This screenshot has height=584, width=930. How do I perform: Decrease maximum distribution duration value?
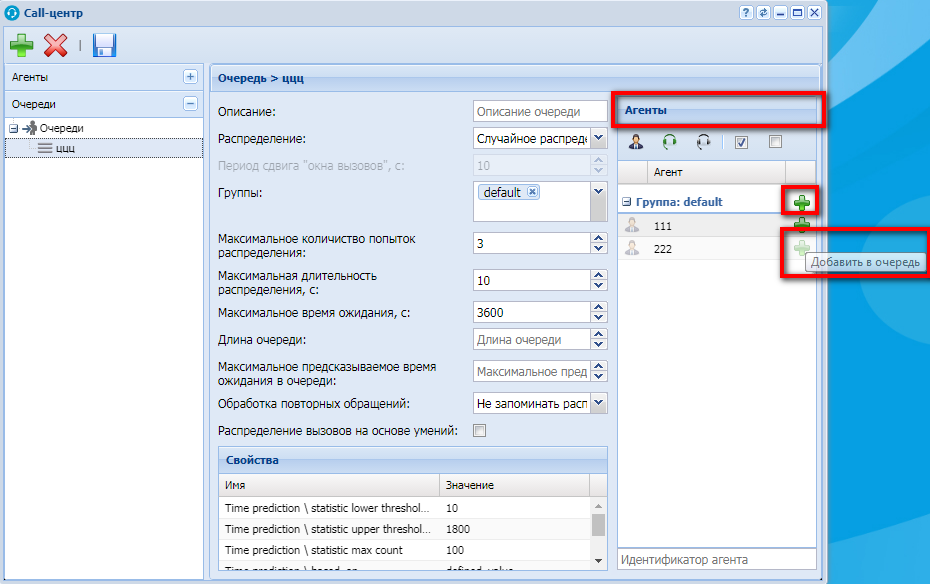point(599,286)
